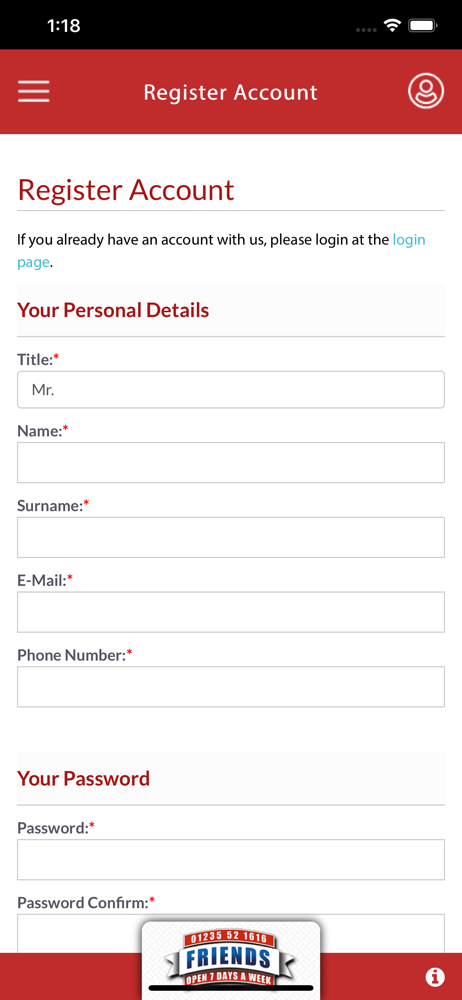
Task: Follow the login page link
Action: [221, 251]
